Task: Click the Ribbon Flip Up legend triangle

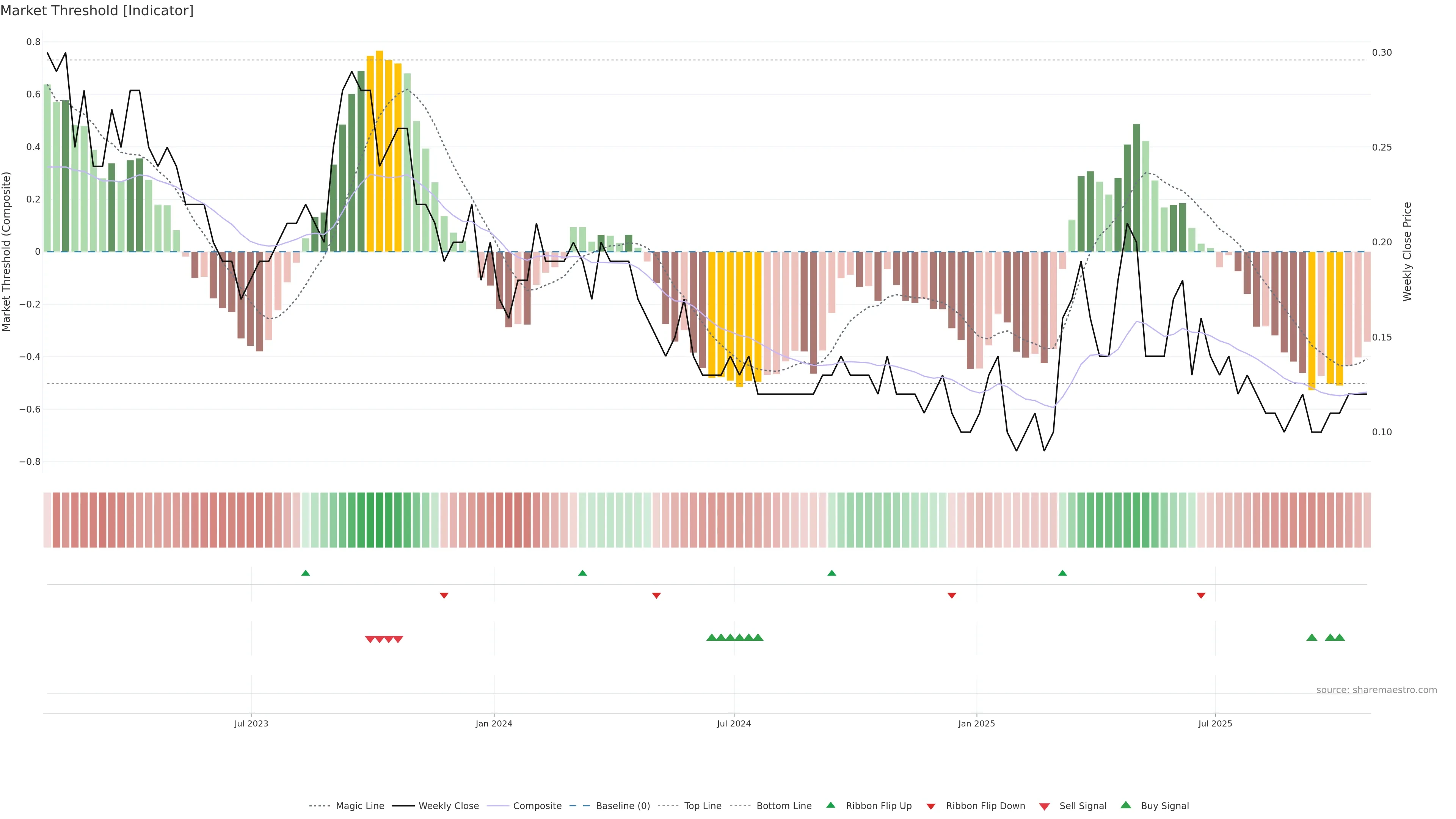Action: (x=830, y=805)
